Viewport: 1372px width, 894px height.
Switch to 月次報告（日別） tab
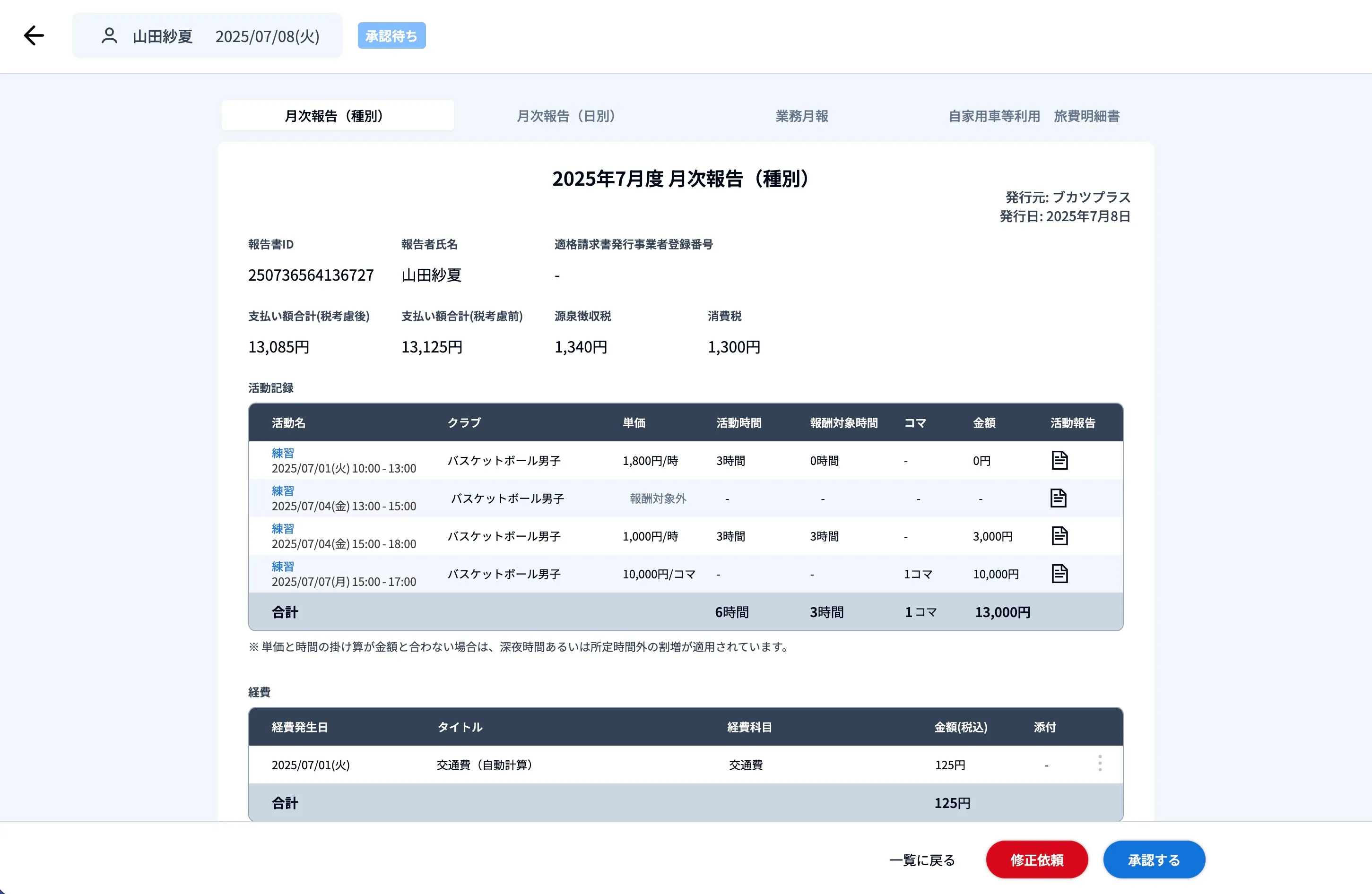[565, 116]
